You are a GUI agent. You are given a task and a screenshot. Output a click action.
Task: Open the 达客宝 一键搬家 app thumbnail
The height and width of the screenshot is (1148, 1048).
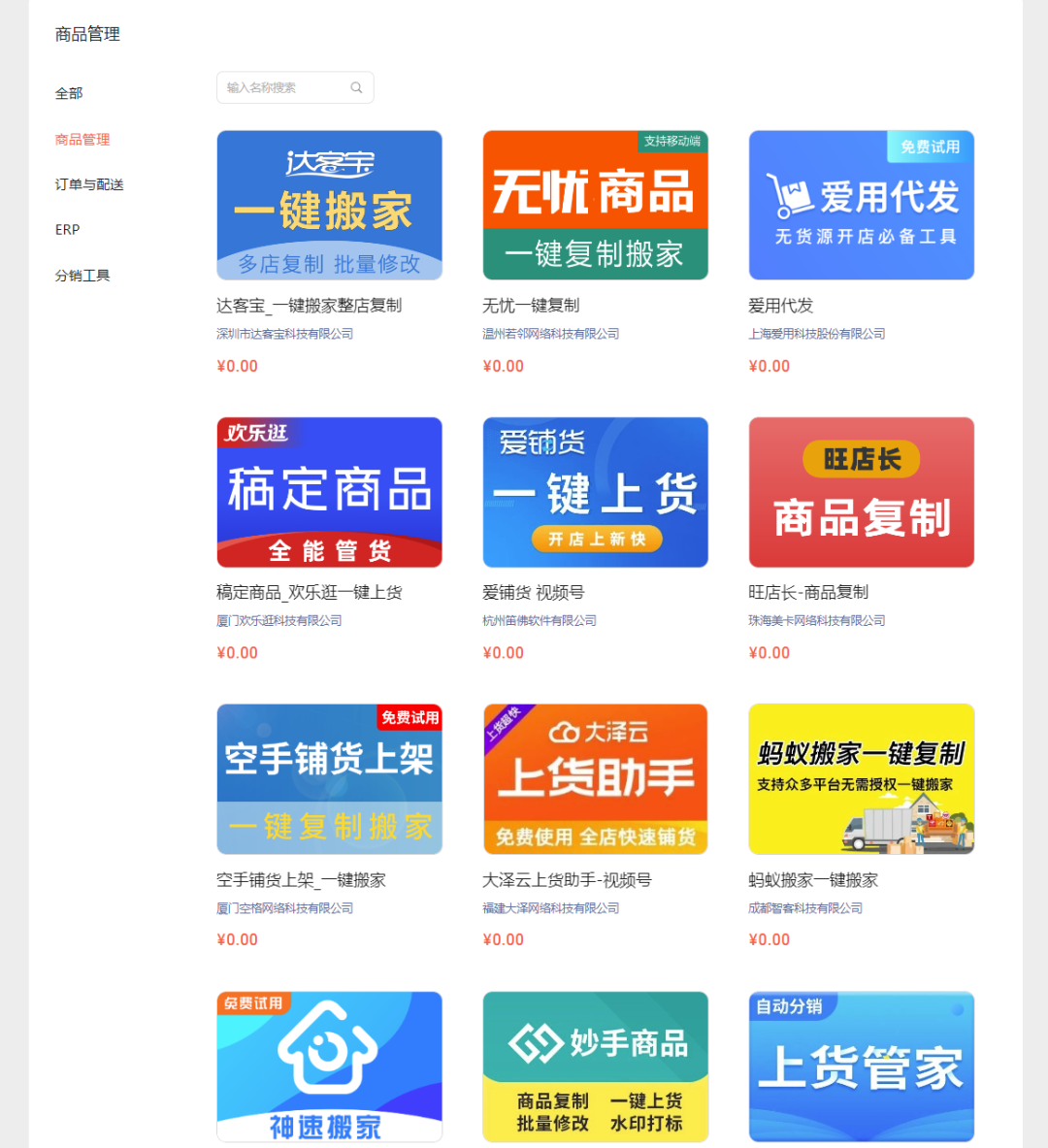point(330,205)
